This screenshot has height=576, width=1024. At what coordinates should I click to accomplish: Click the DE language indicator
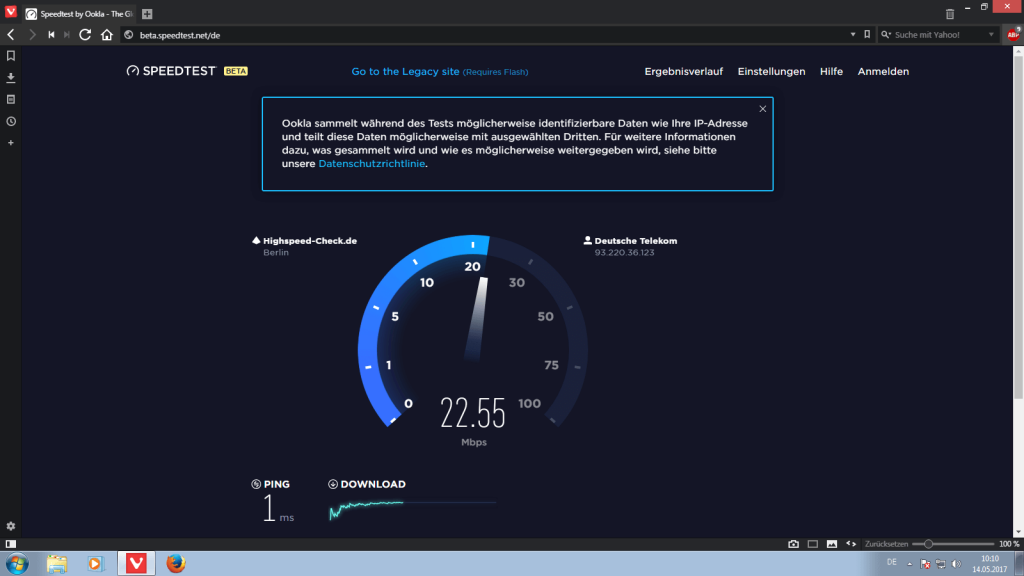point(891,562)
